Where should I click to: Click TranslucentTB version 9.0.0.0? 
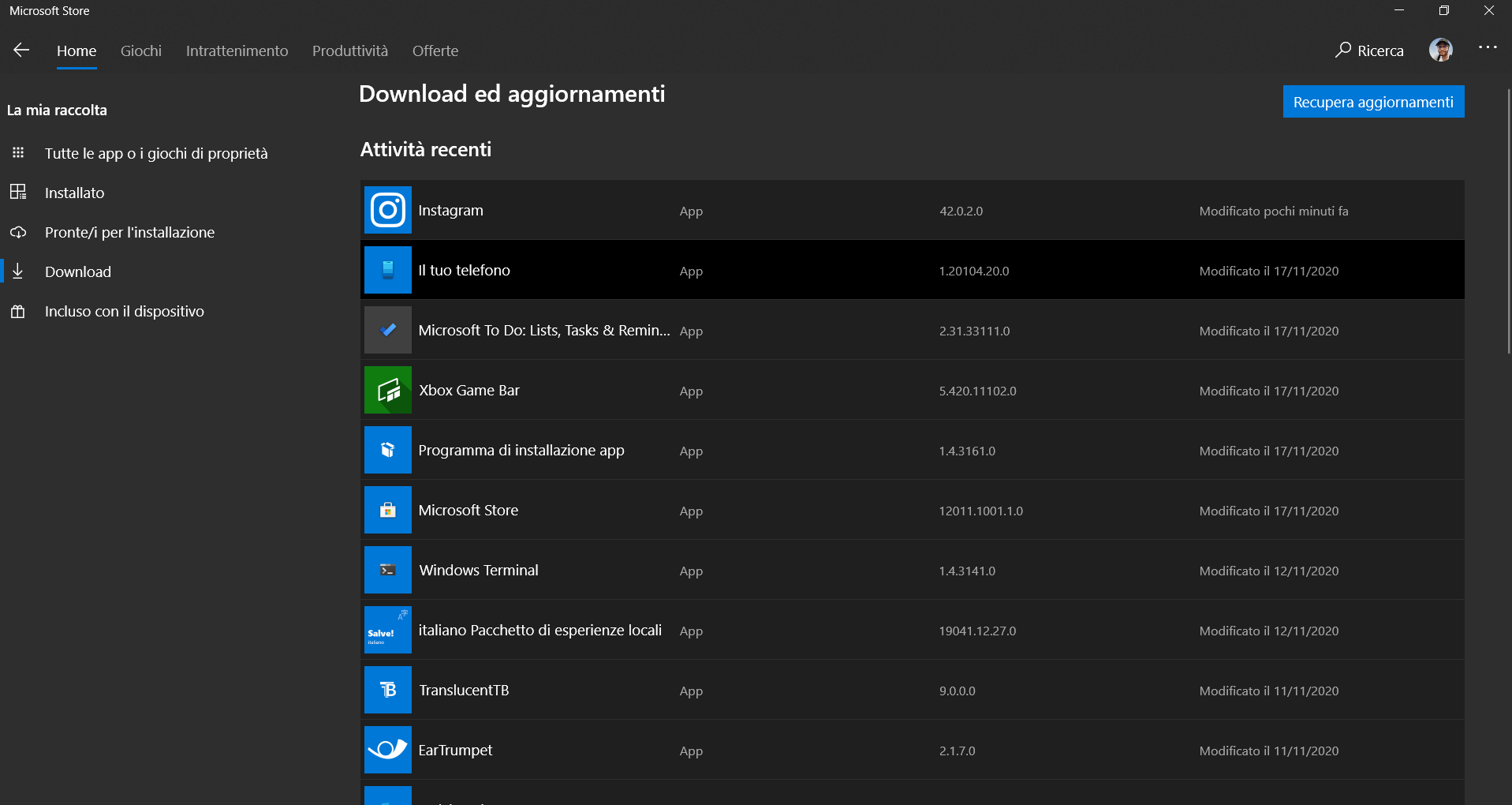957,691
